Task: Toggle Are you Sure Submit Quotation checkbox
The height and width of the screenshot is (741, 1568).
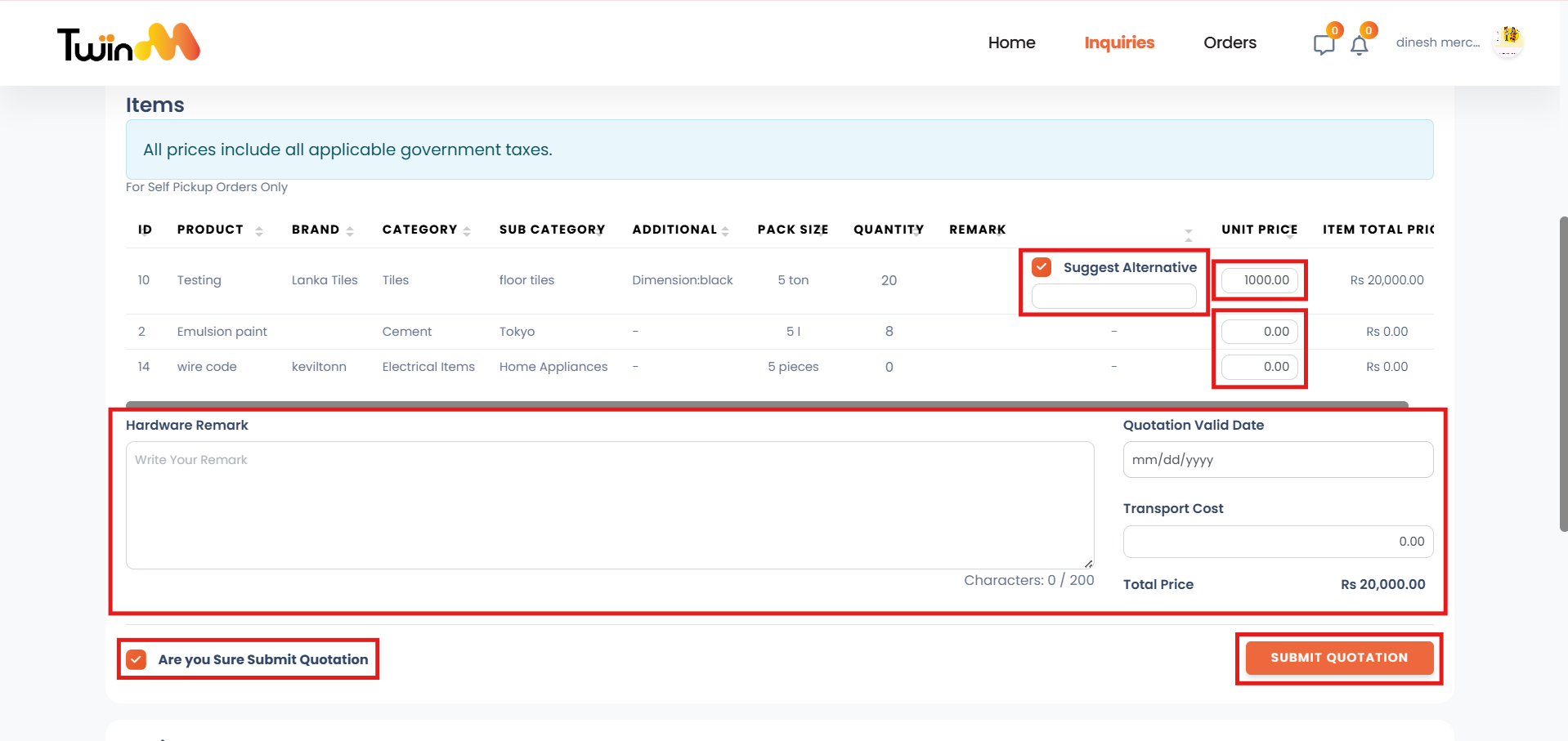Action: pos(137,659)
